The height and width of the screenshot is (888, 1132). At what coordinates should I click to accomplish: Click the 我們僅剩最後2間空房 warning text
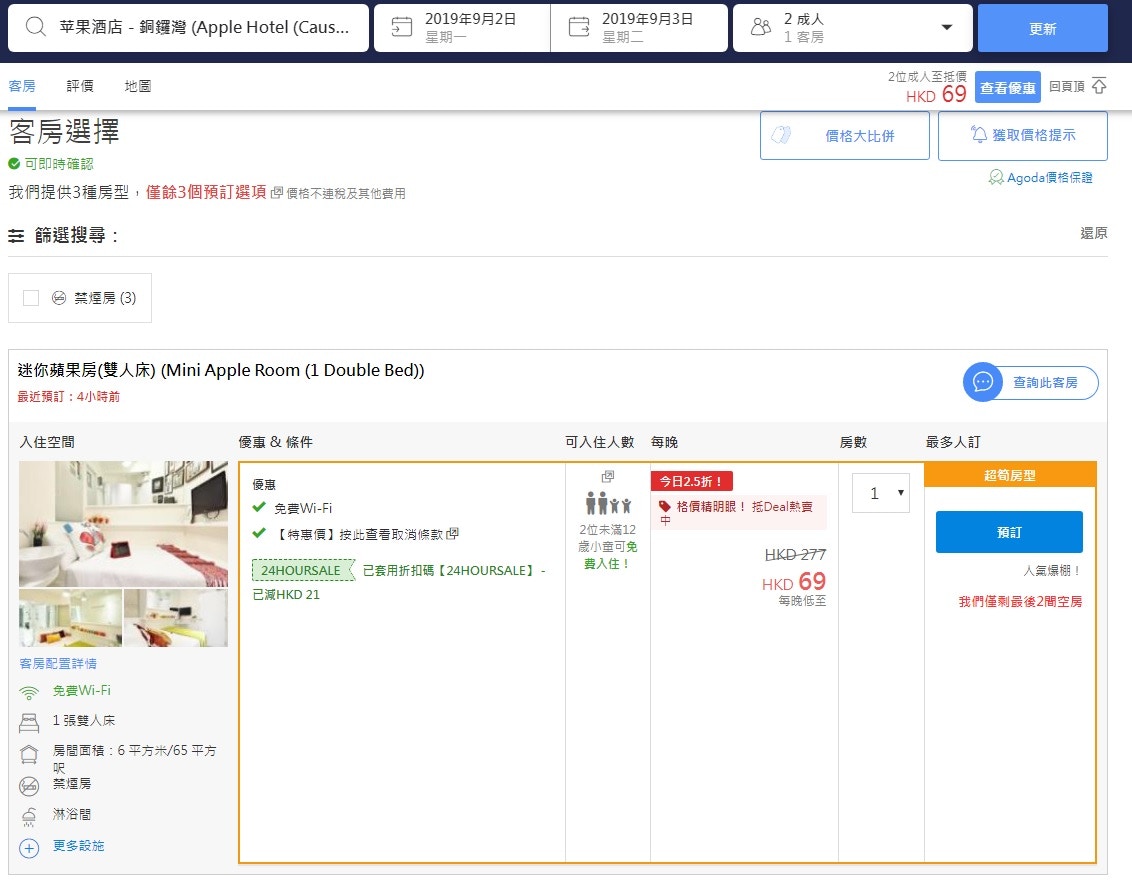(1020, 601)
